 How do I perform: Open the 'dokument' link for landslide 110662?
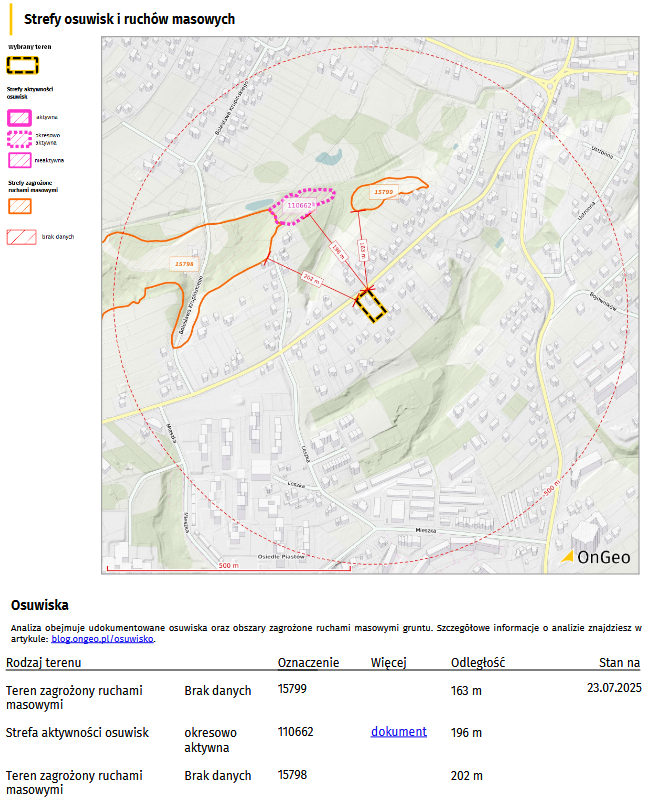(398, 732)
